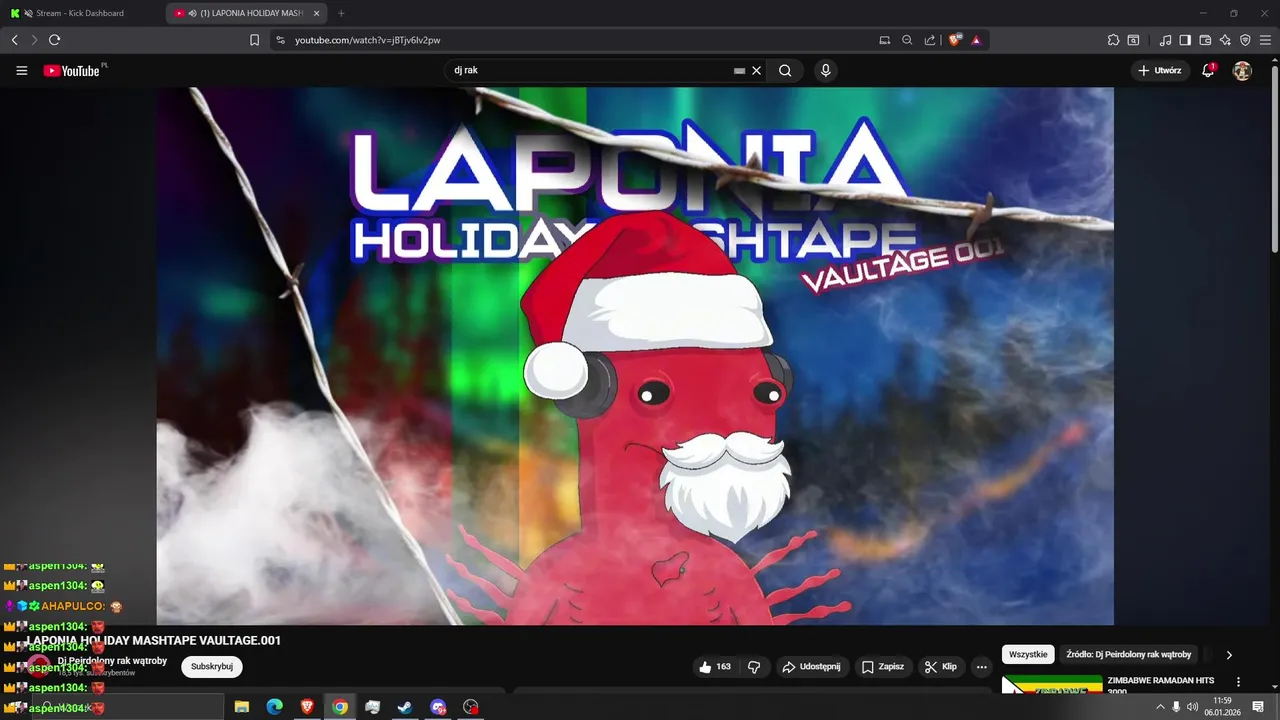1280x720 pixels.
Task: Reload the page with the refresh button
Action: tap(54, 40)
